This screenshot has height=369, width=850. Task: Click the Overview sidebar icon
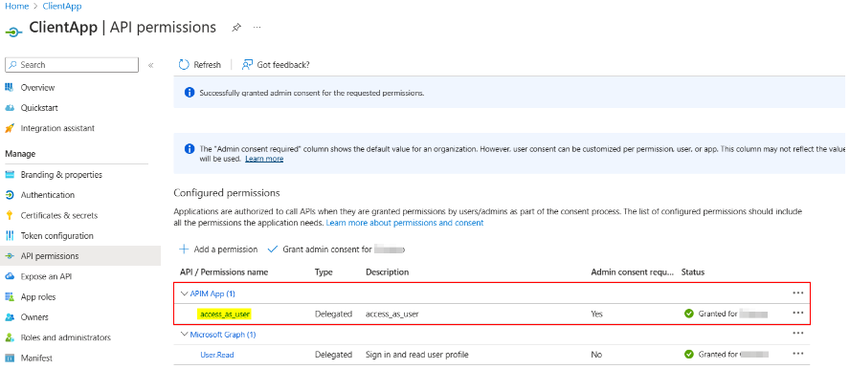tap(9, 87)
